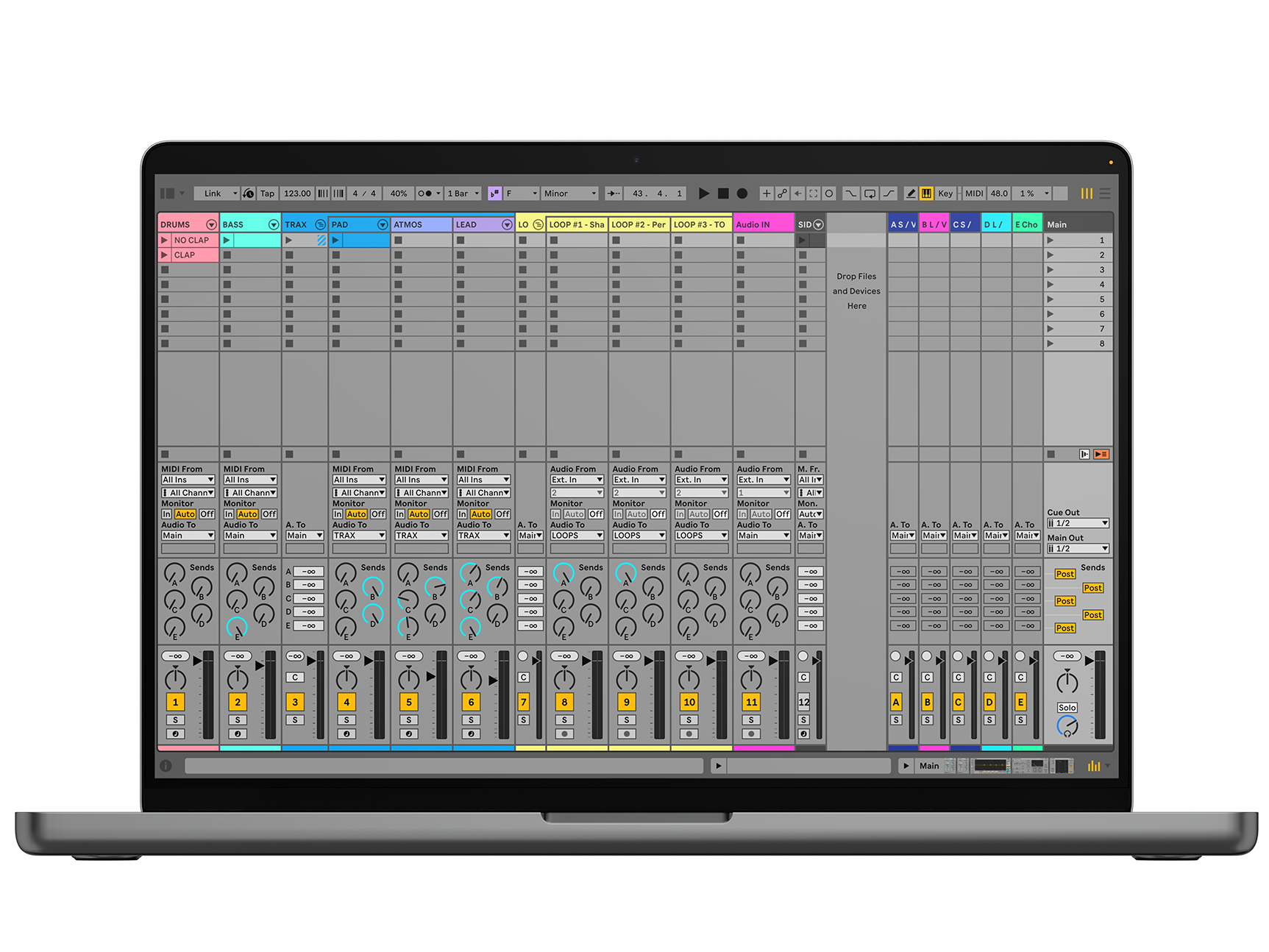Click the Solo cue button on Main
Image resolution: width=1269 pixels, height=952 pixels.
point(1067,708)
